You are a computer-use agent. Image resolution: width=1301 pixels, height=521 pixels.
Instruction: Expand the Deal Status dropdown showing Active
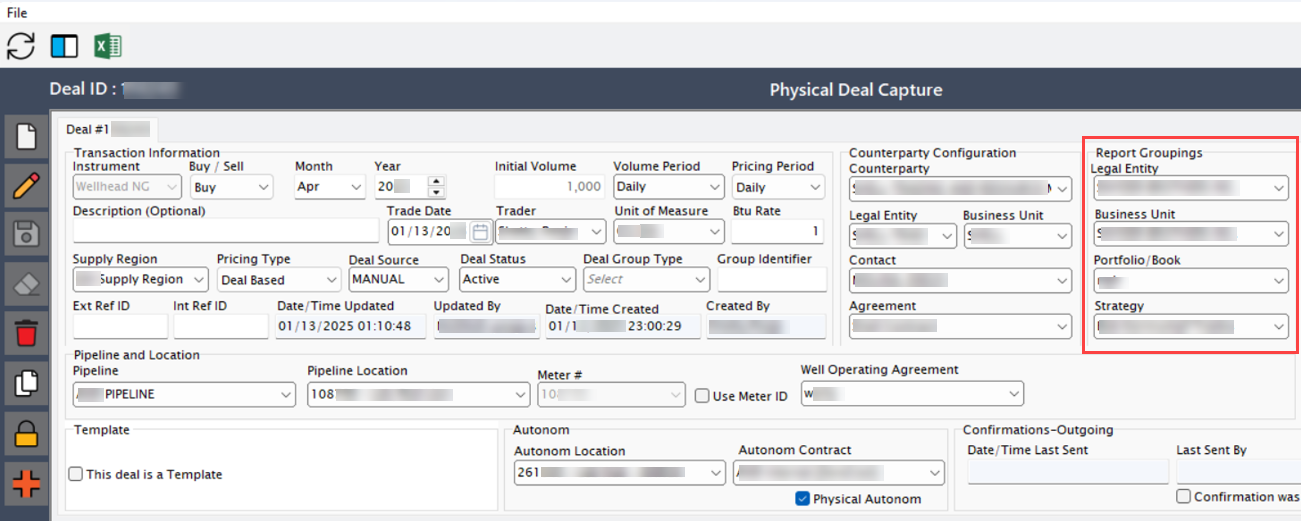pyautogui.click(x=517, y=280)
